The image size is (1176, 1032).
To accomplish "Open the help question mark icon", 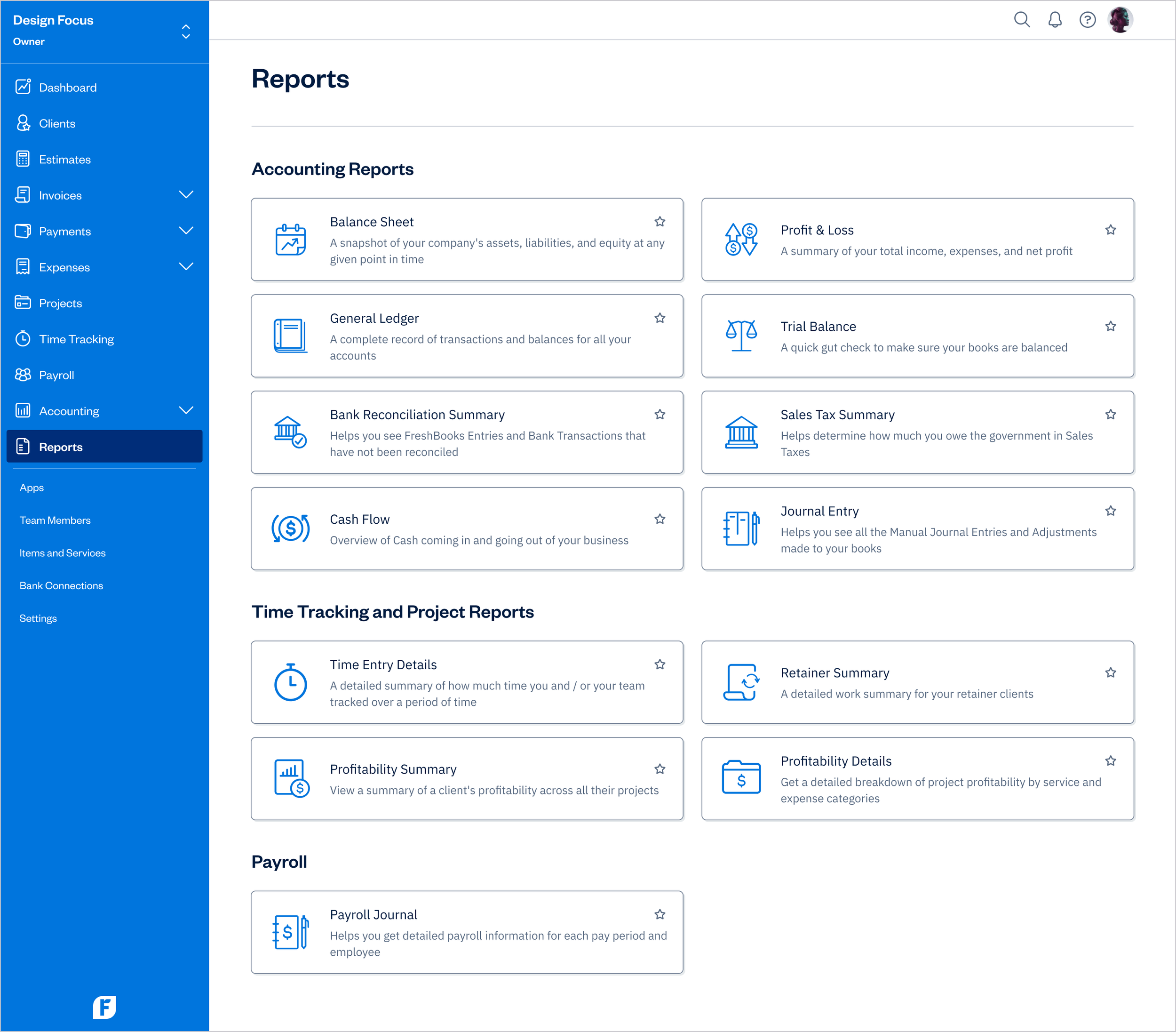I will 1088,19.
